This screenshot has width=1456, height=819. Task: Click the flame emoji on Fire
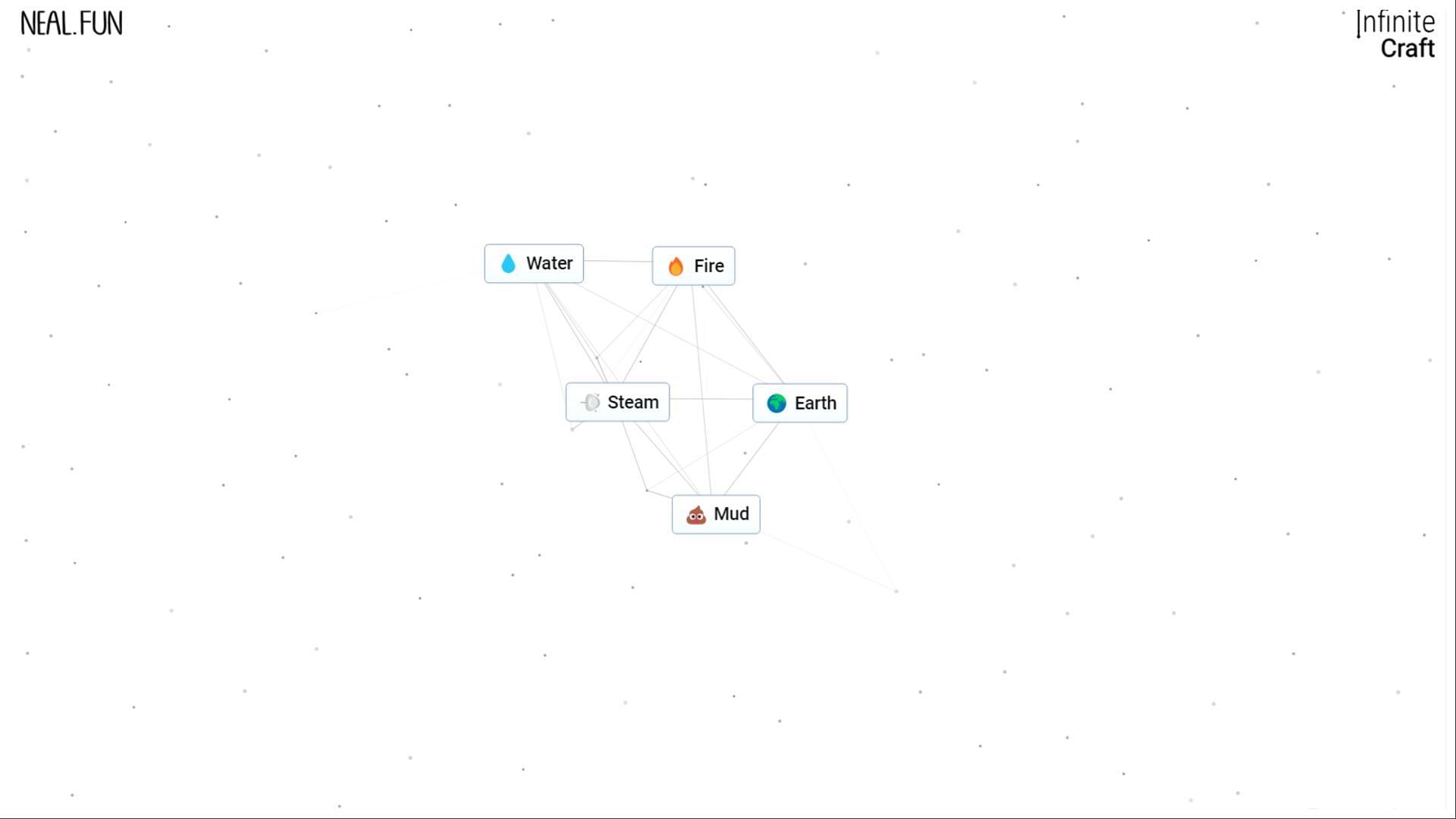pyautogui.click(x=676, y=266)
